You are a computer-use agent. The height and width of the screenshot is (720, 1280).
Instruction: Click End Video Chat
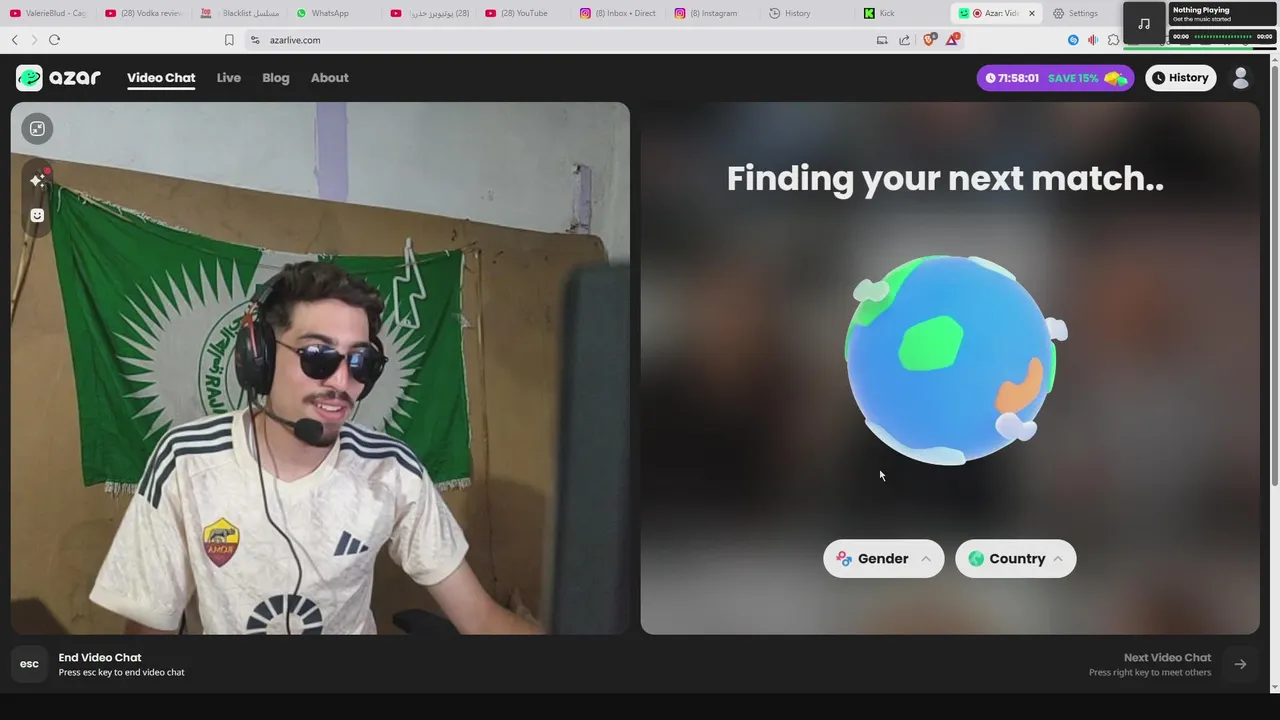(x=100, y=657)
